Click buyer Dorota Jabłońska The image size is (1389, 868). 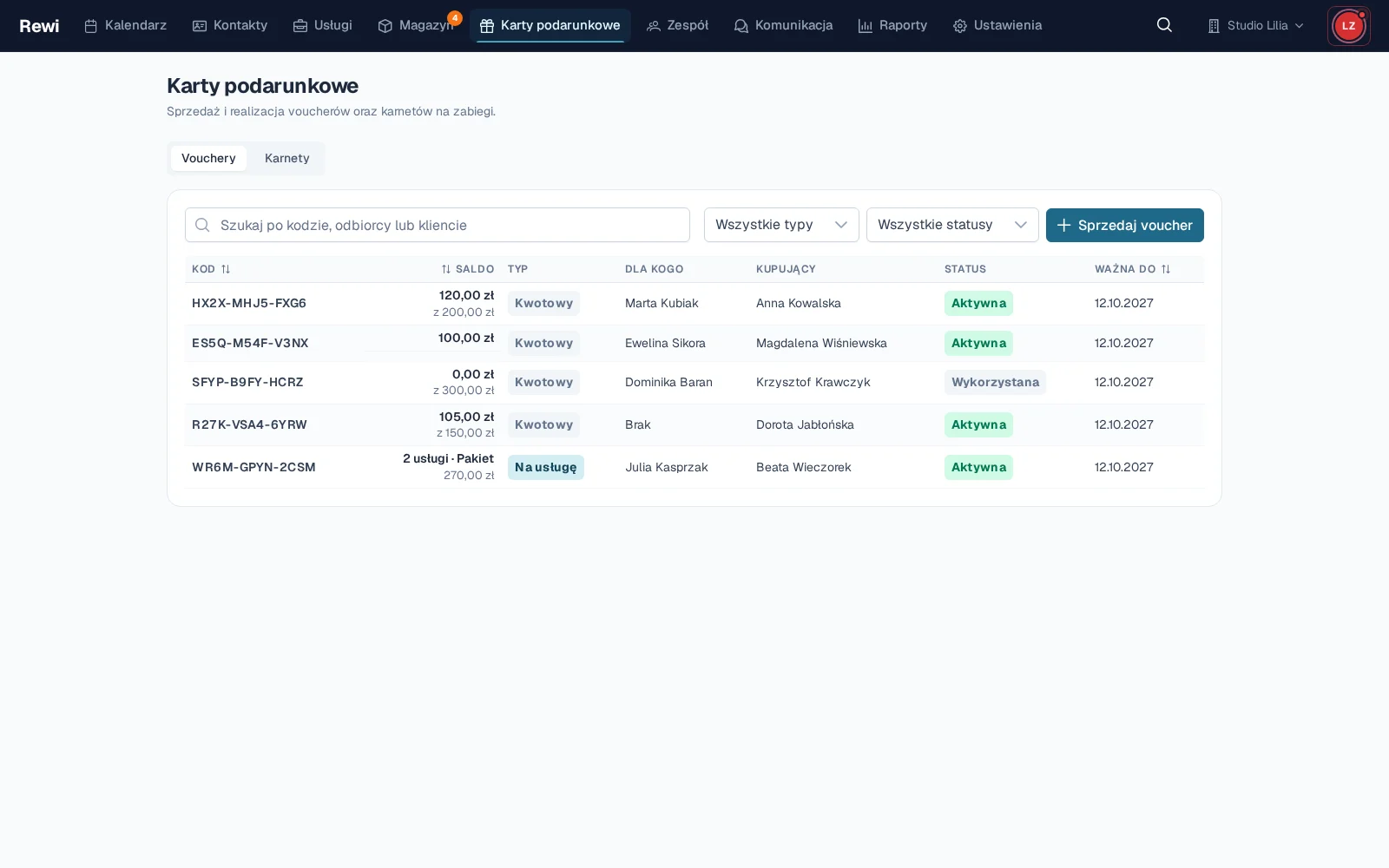(805, 424)
